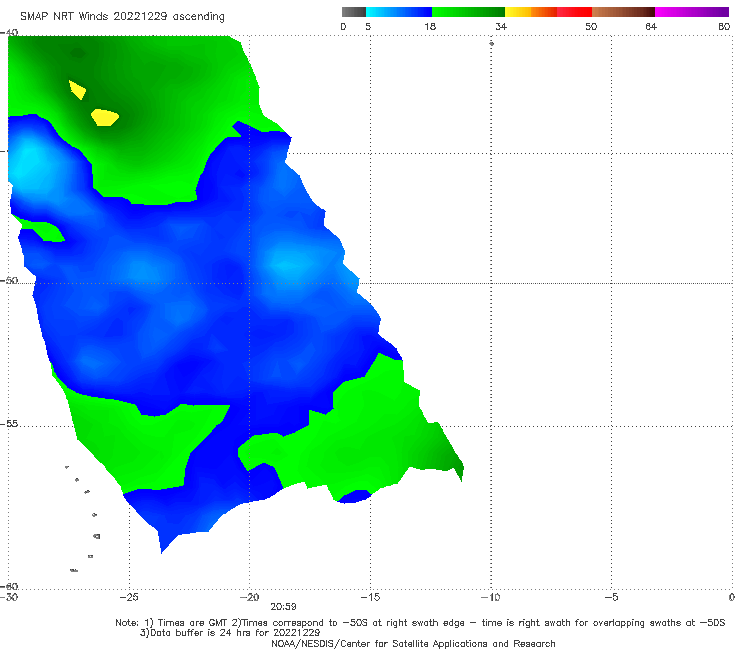Click the colorbar label "18"

point(430,26)
